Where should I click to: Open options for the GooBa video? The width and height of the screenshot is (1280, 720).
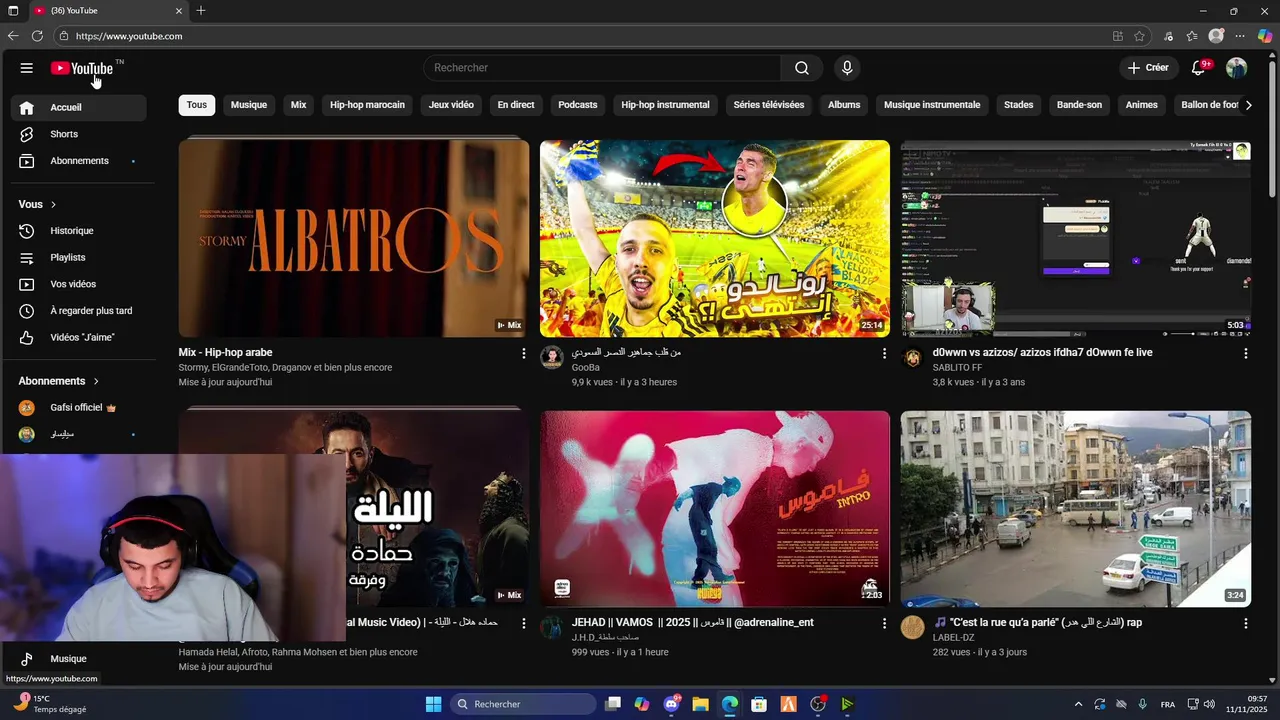pyautogui.click(x=884, y=353)
